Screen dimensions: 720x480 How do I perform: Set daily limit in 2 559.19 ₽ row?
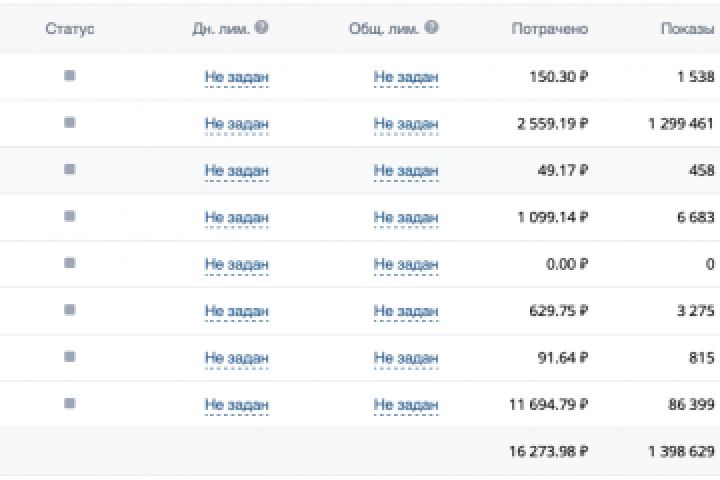[x=237, y=124]
